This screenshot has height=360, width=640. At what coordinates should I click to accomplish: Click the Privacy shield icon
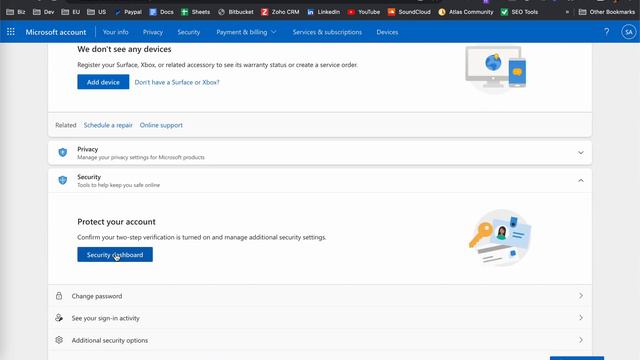(62, 153)
